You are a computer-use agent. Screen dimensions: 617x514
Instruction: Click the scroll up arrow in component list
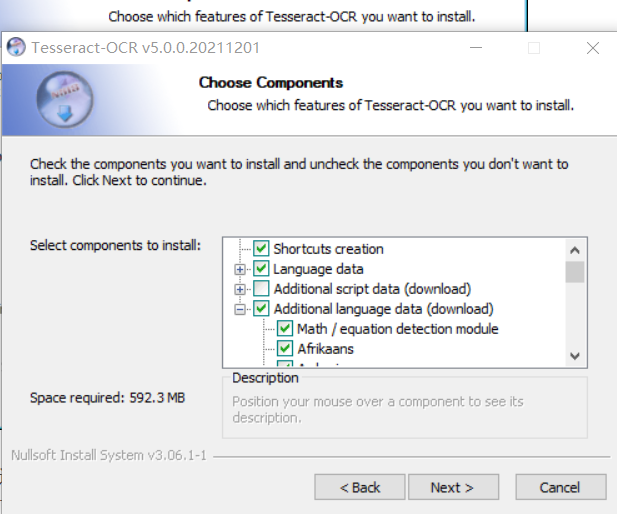click(575, 250)
